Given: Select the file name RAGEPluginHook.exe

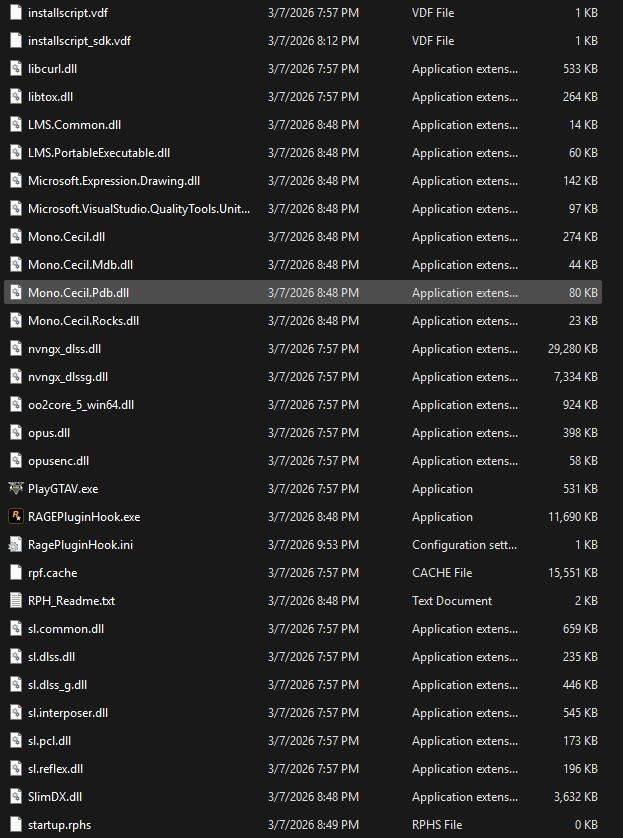Looking at the screenshot, I should (84, 517).
